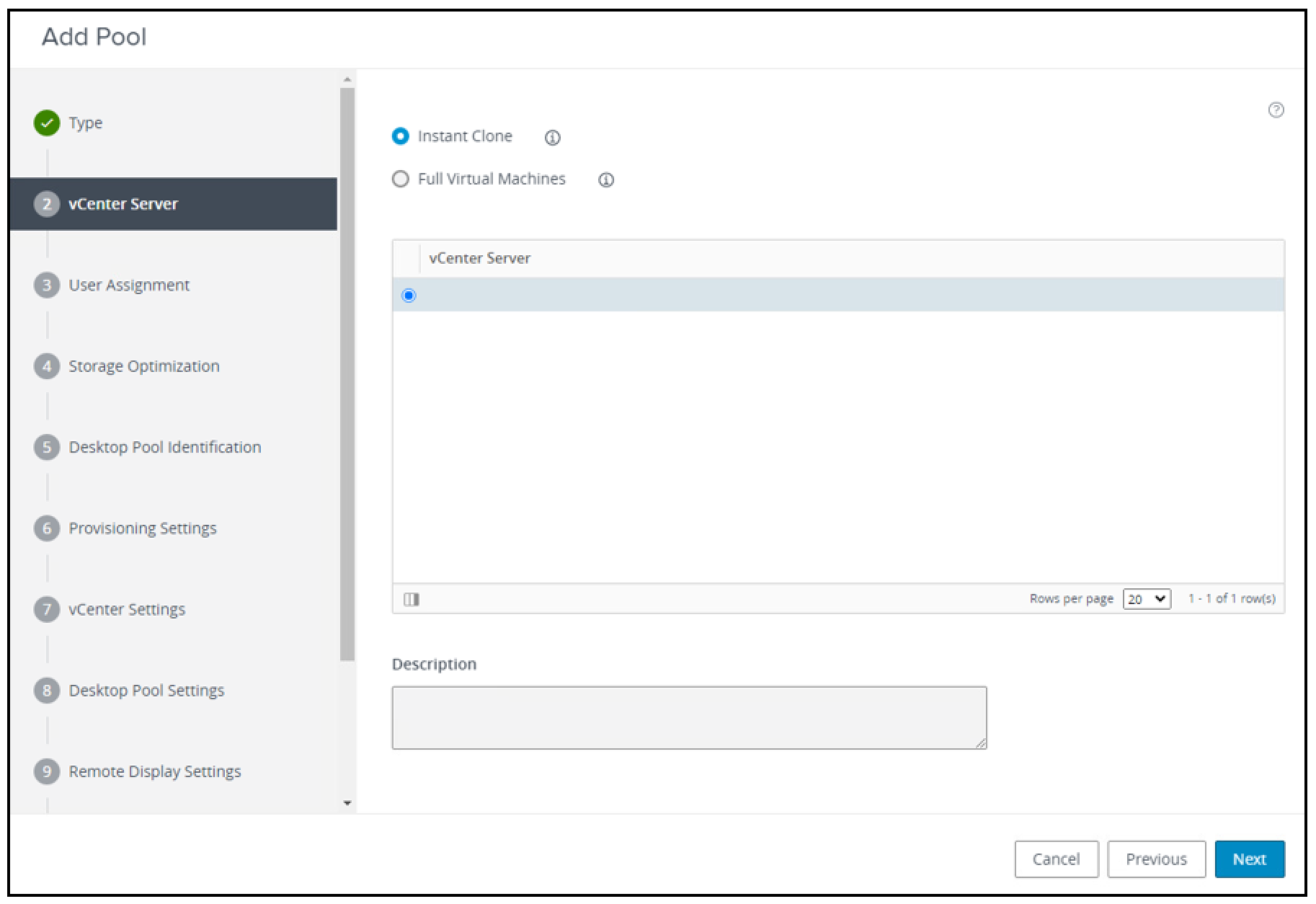Click inside the Description text area
The image size is (1316, 904).
coord(688,717)
